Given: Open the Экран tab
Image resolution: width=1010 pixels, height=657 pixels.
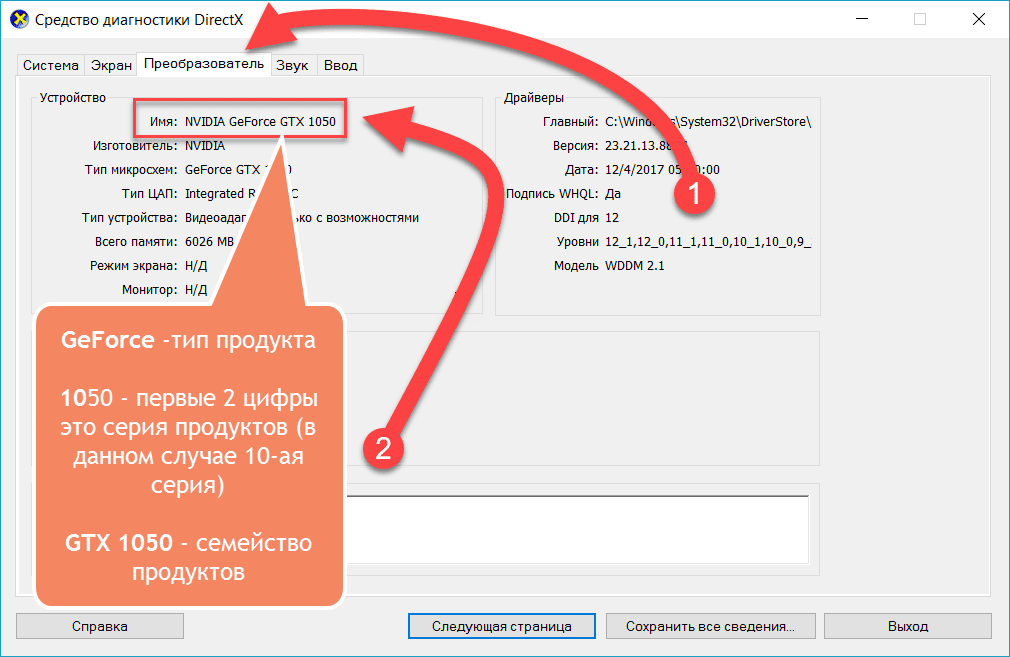Looking at the screenshot, I should pyautogui.click(x=111, y=65).
